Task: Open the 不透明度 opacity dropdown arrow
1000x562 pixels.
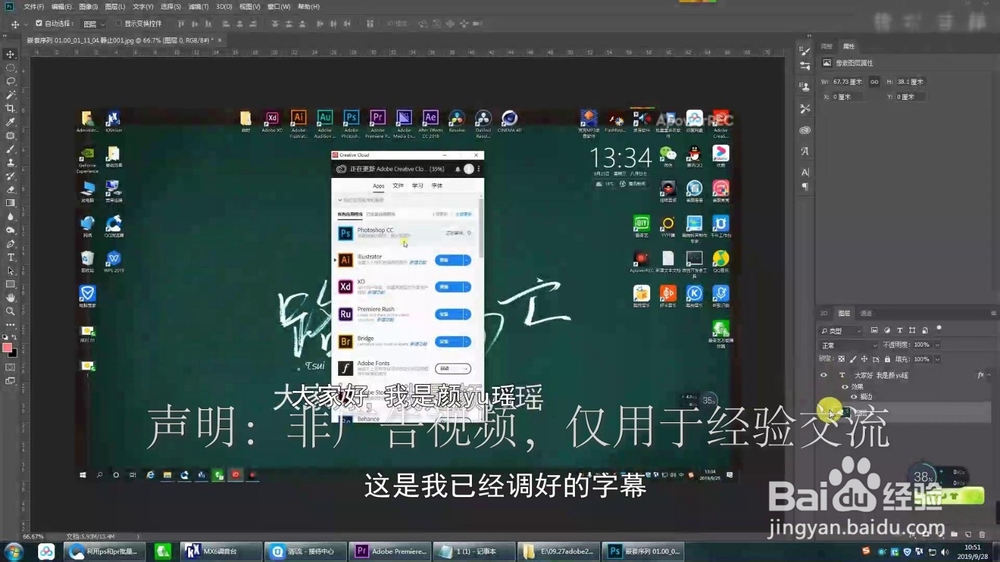Action: pos(937,345)
